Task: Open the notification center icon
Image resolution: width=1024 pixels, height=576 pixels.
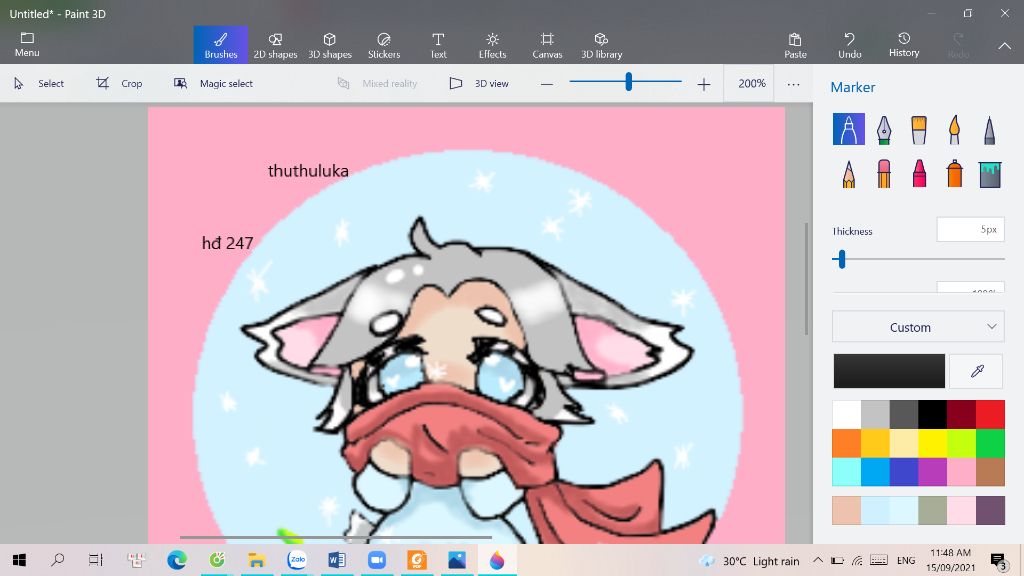Action: [997, 560]
